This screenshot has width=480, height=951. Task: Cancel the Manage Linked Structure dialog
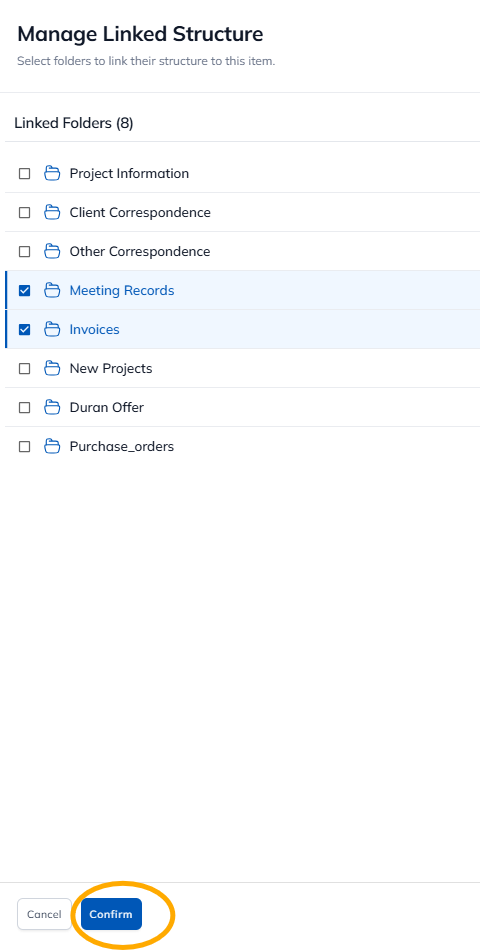44,914
